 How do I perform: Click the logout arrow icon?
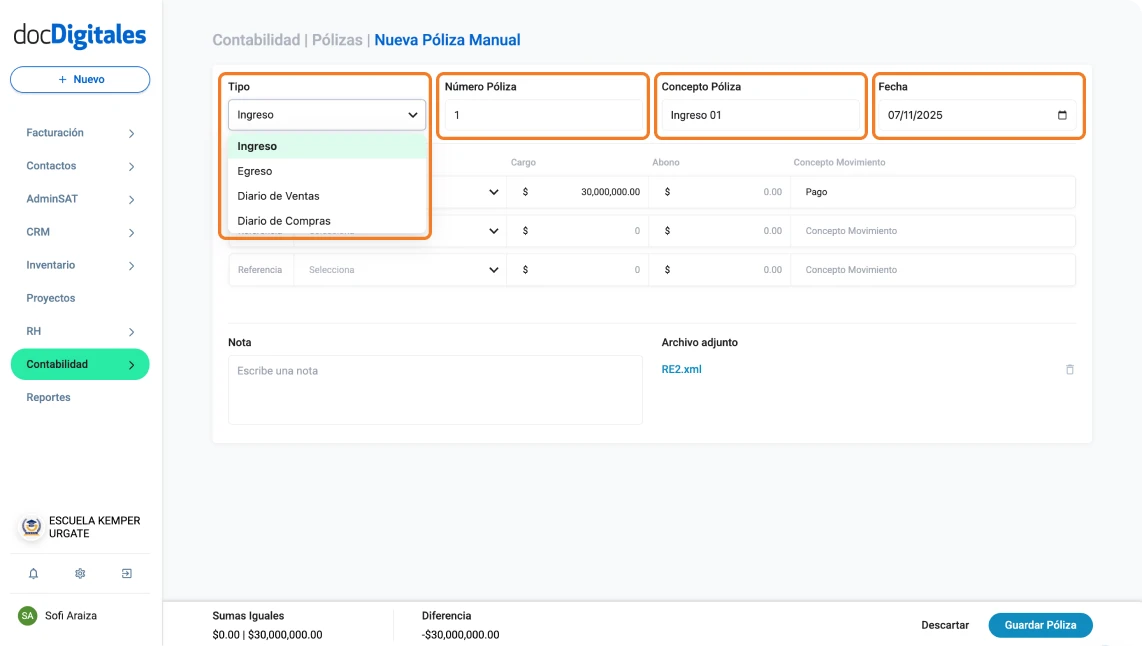click(x=127, y=574)
